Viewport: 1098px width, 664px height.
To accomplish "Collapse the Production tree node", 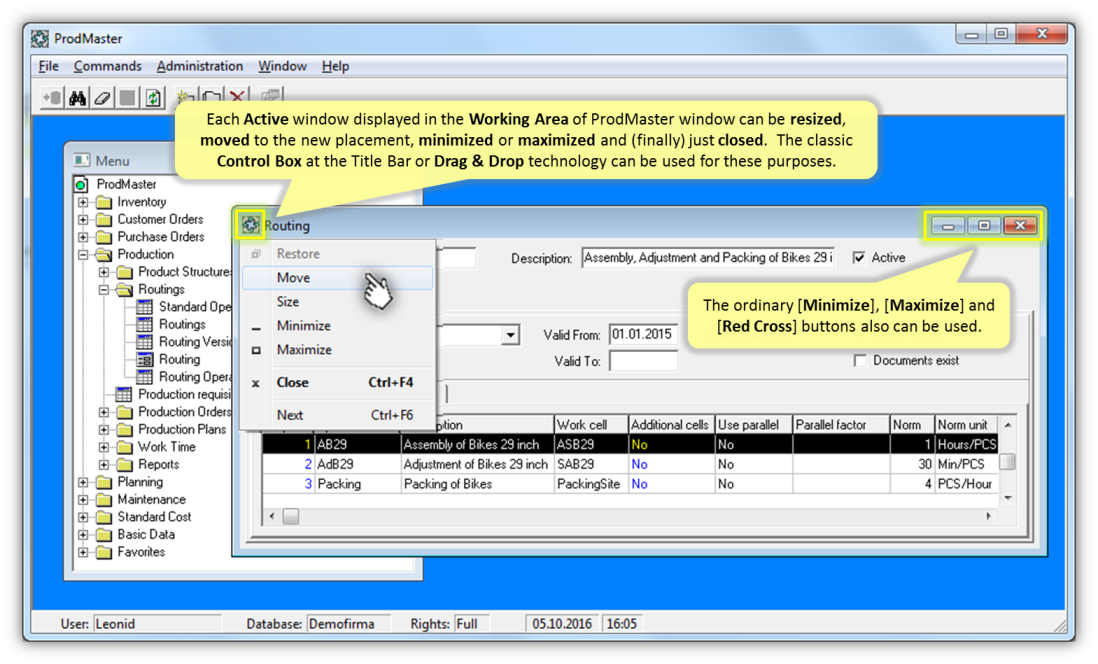I will pos(83,254).
